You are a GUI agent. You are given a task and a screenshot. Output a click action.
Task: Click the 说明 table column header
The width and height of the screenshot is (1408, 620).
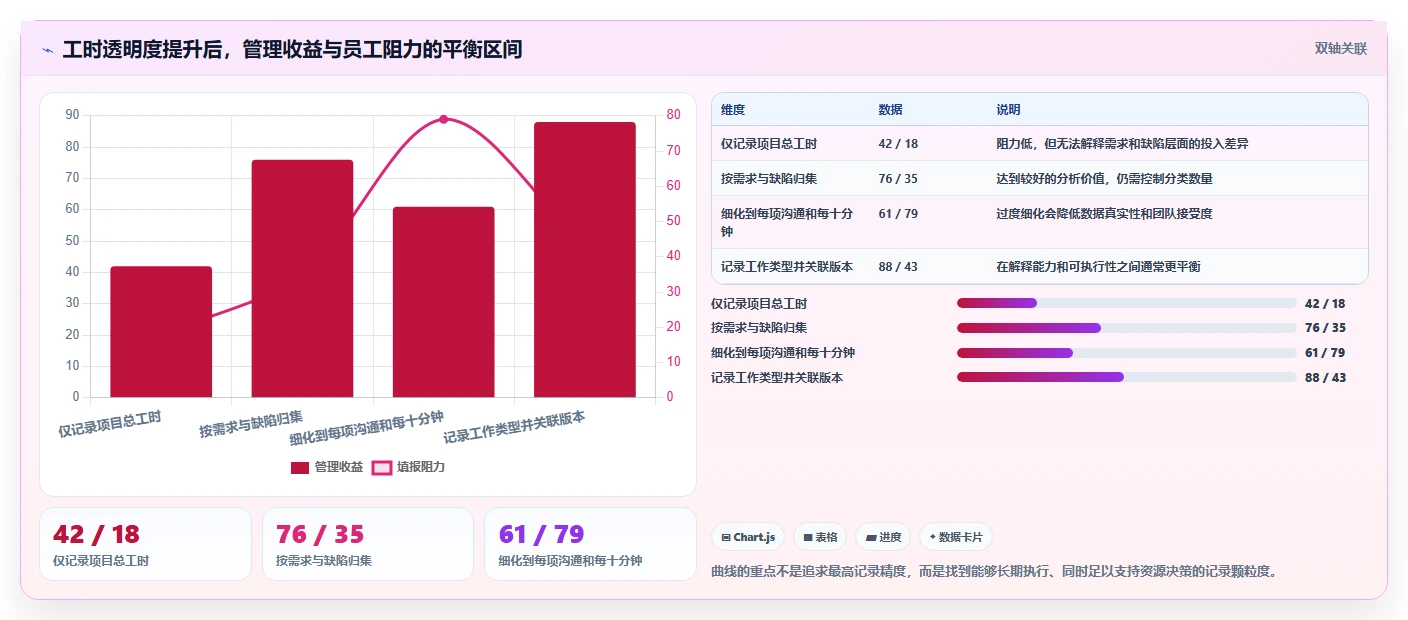tap(1008, 110)
